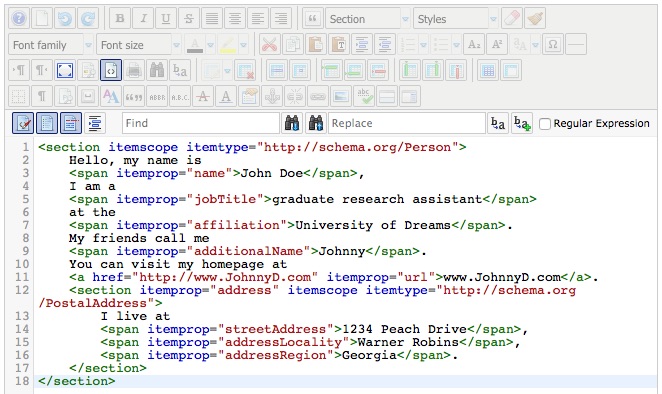Click the print icon
662x394 pixels.
pos(134,71)
